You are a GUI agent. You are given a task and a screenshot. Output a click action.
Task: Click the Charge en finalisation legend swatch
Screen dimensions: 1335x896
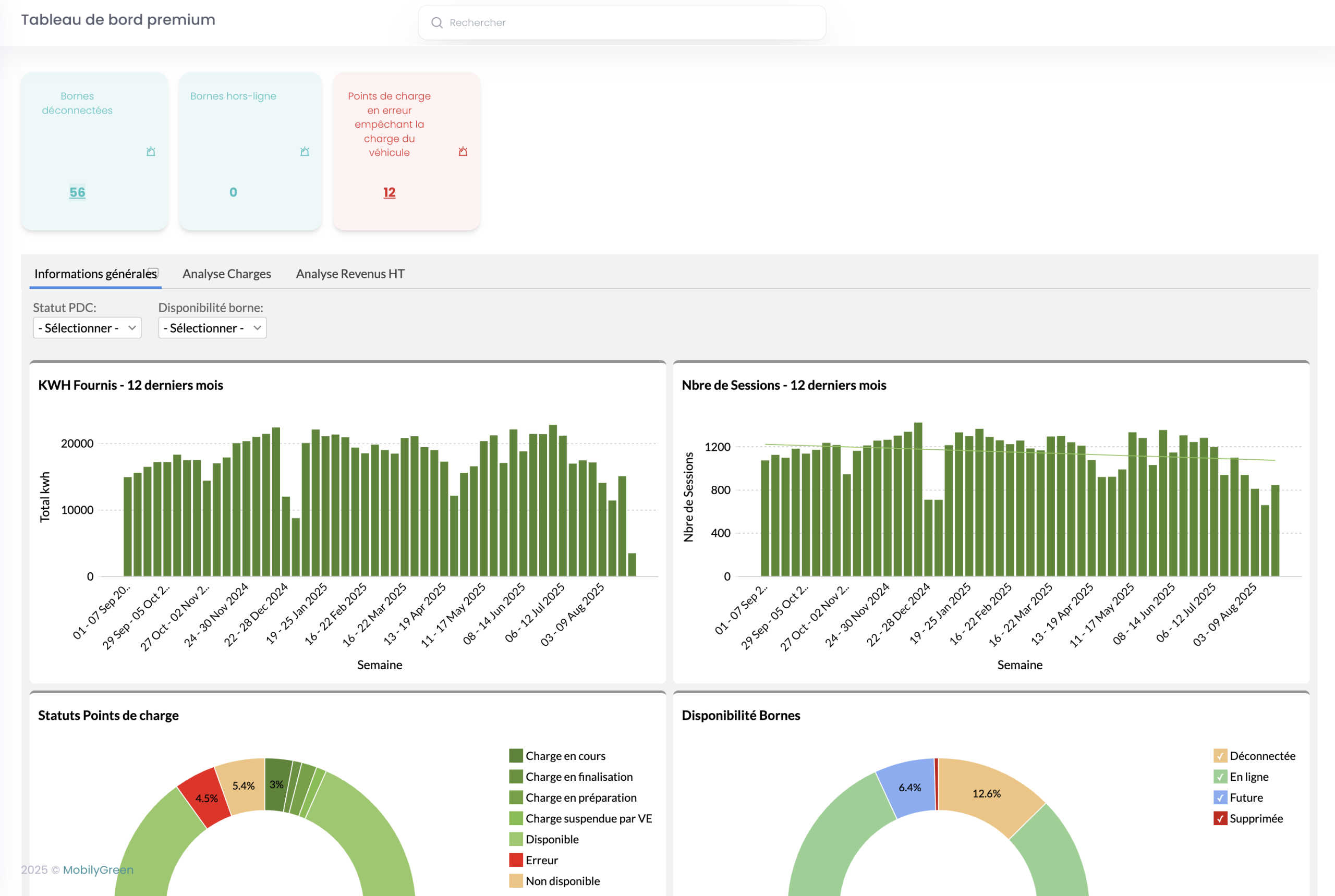pos(516,777)
